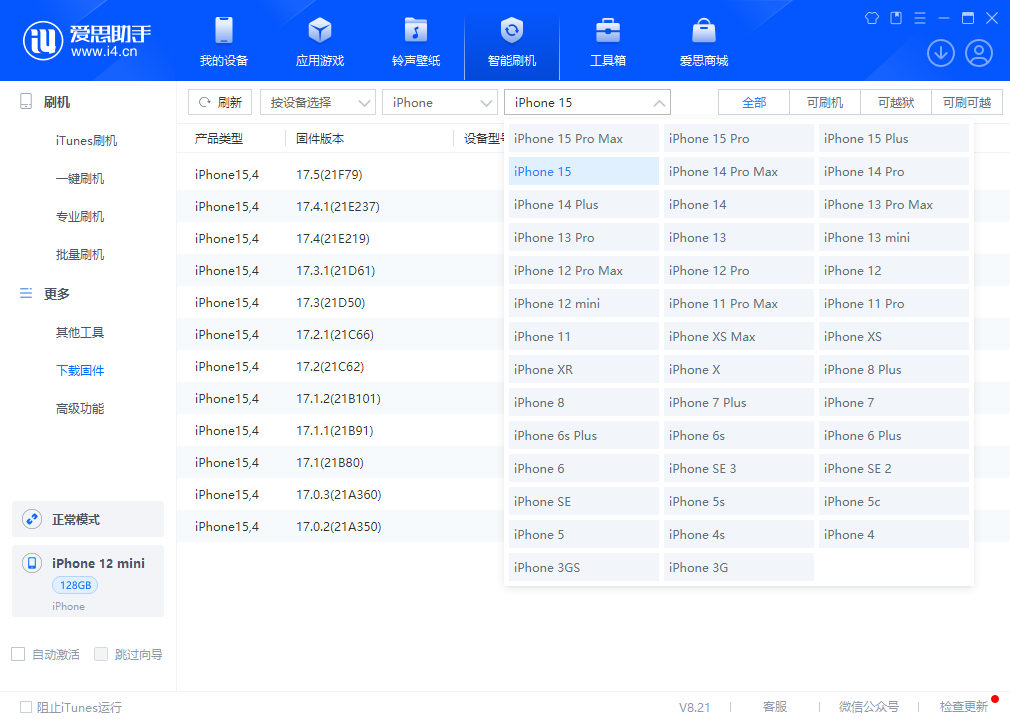Screen dimensions: 1010x722
Task: Toggle 阻止iTunes运行 checkbox
Action: pyautogui.click(x=26, y=707)
